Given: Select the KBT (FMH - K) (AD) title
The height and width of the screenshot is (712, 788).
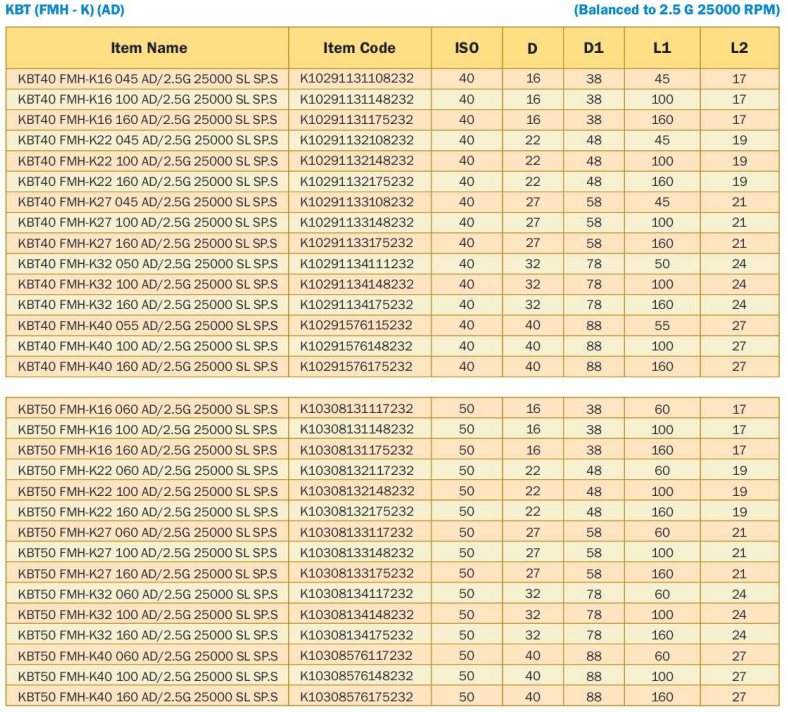Looking at the screenshot, I should pyautogui.click(x=65, y=10).
